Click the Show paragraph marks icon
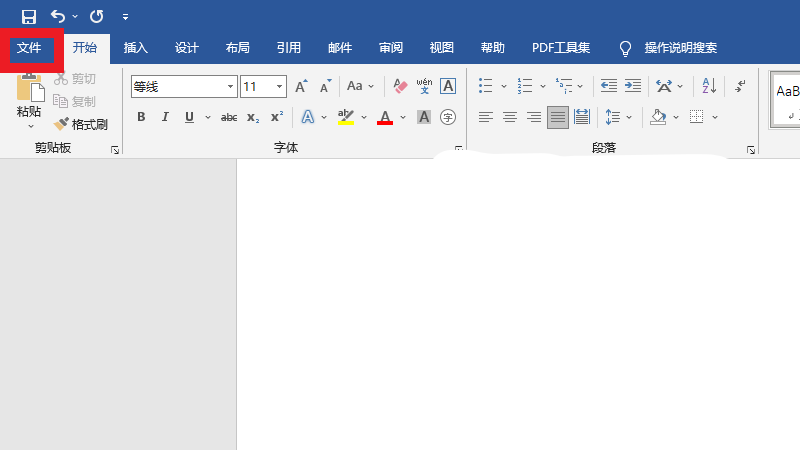The height and width of the screenshot is (450, 800). coord(740,86)
